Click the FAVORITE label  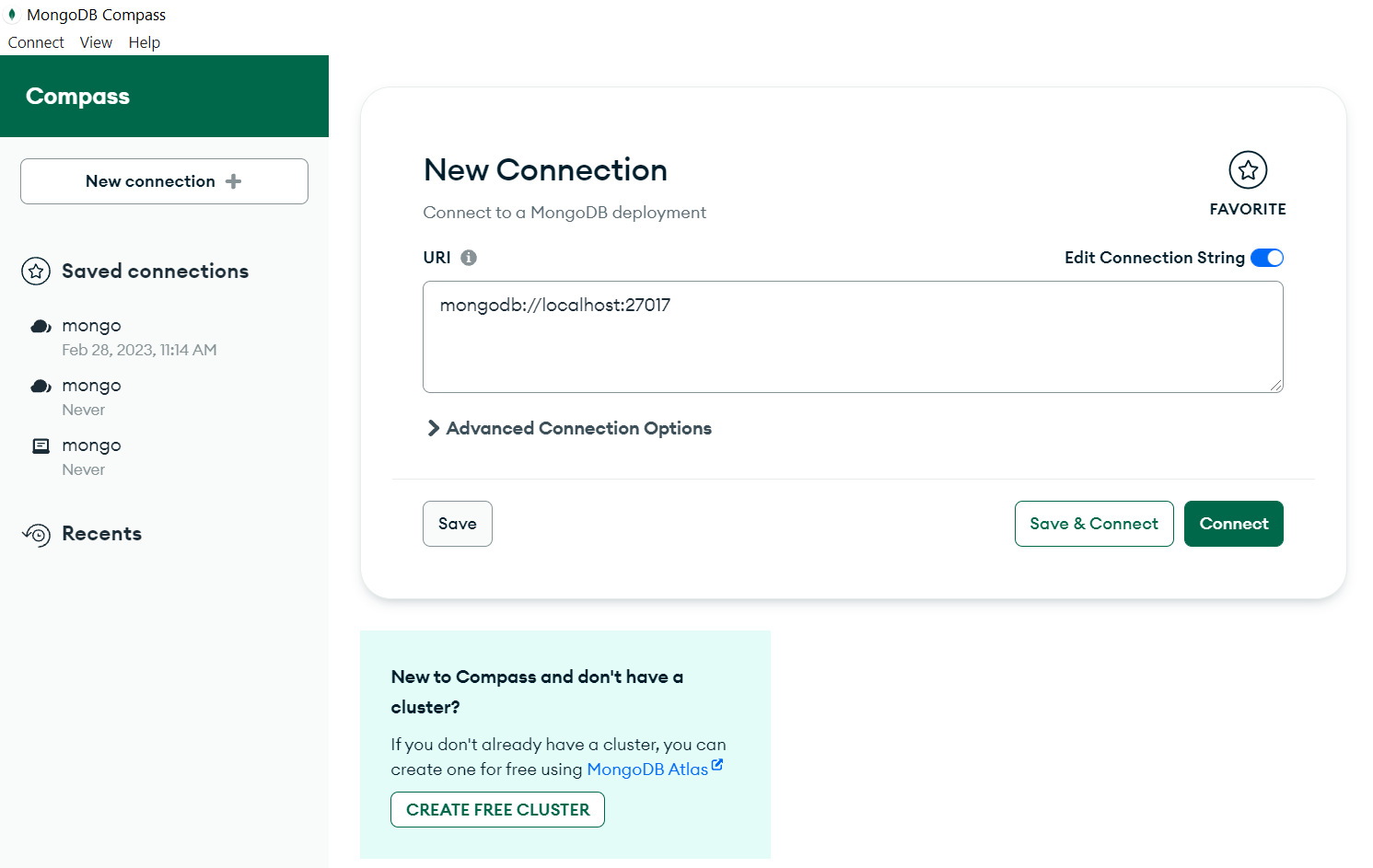click(x=1248, y=210)
